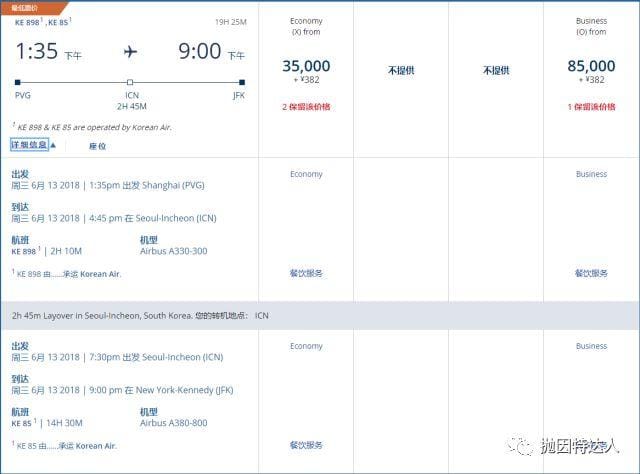640x474 pixels.
Task: Click 'KE 85 | 14H 30M' flight detail
Action: (47, 423)
